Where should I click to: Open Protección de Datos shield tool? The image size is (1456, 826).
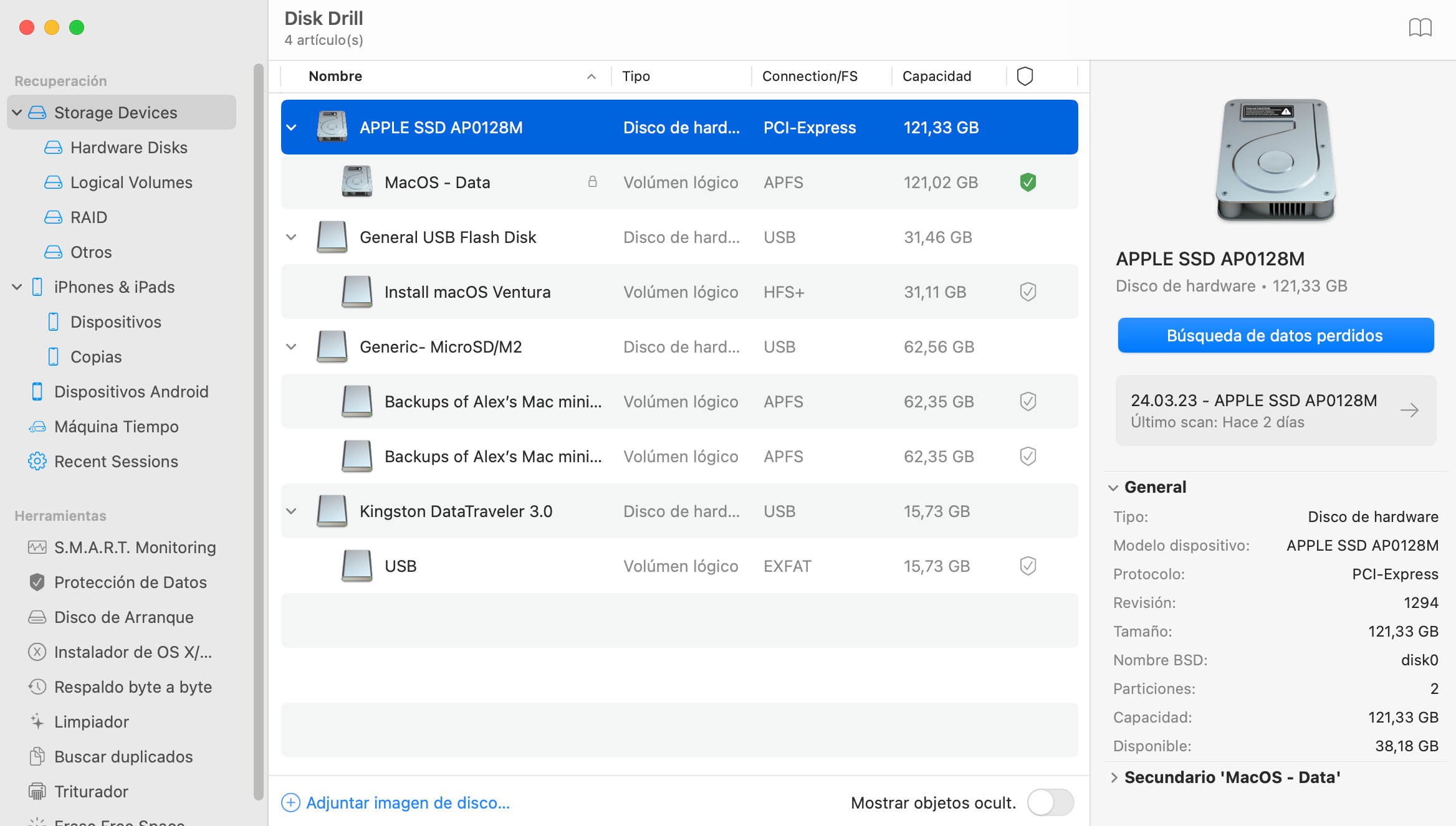coord(37,582)
